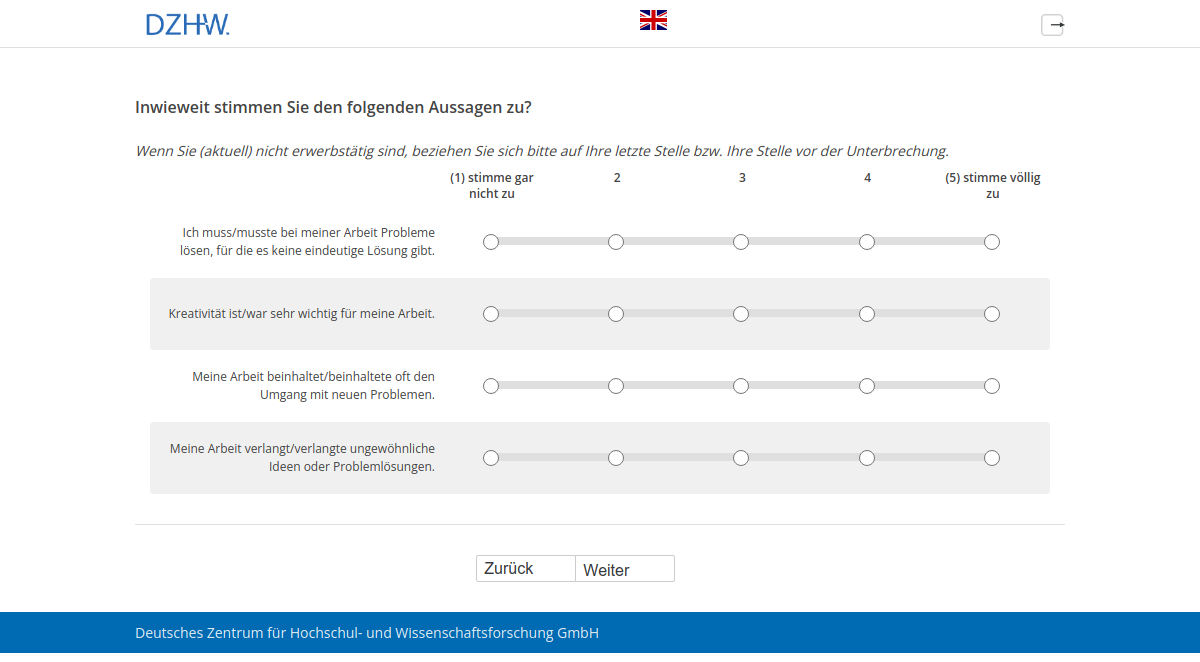
Task: Click the question heading about Aussagen zustimmen
Action: [334, 107]
